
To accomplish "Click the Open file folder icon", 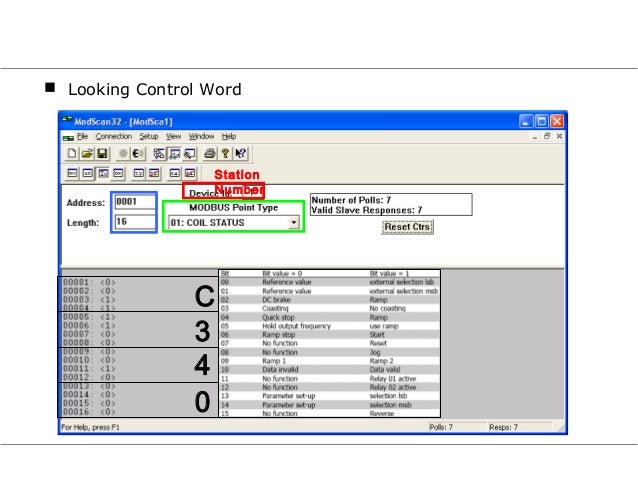I will [87, 153].
